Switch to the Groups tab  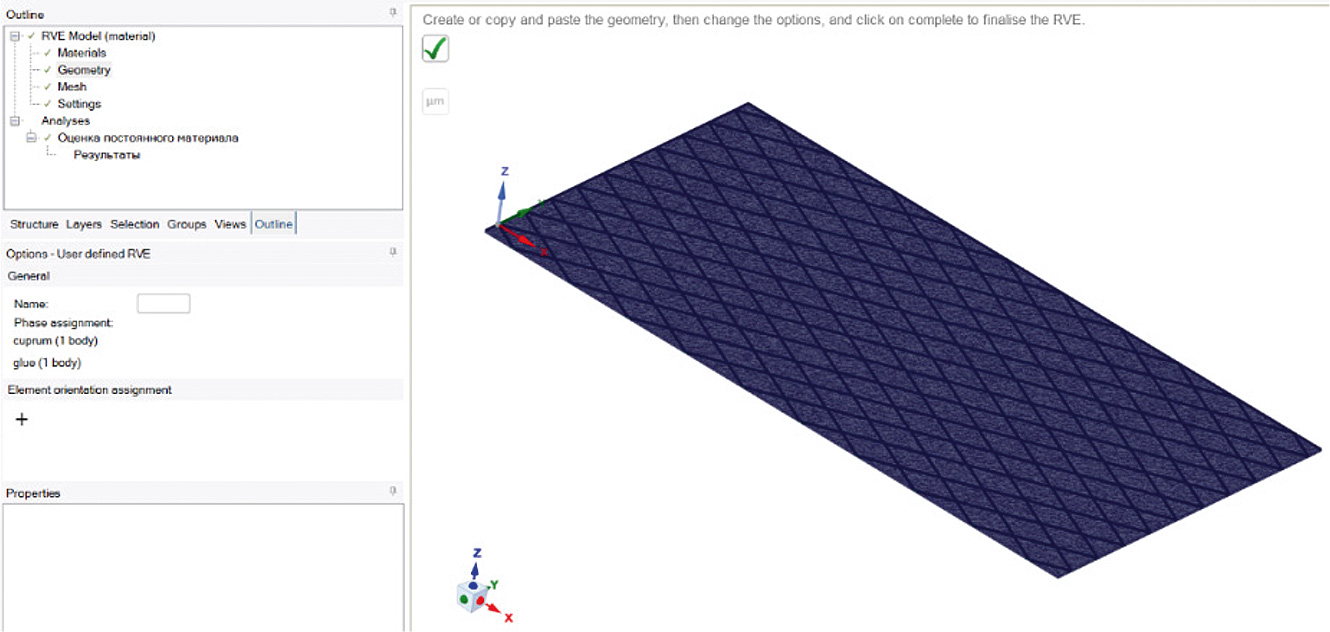pos(187,224)
